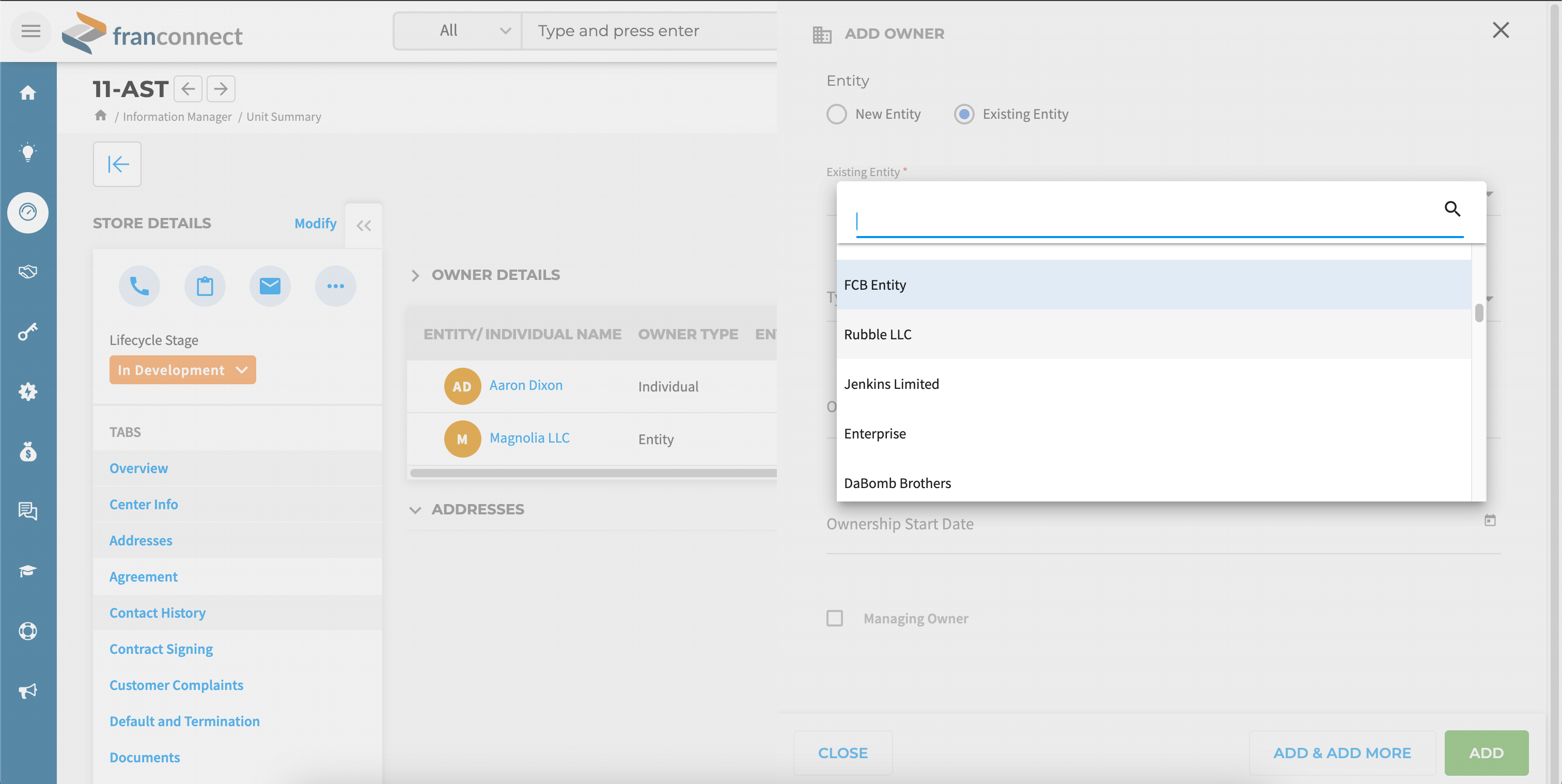
Task: Open the Ownership Start Date calendar icon
Action: (x=1490, y=520)
